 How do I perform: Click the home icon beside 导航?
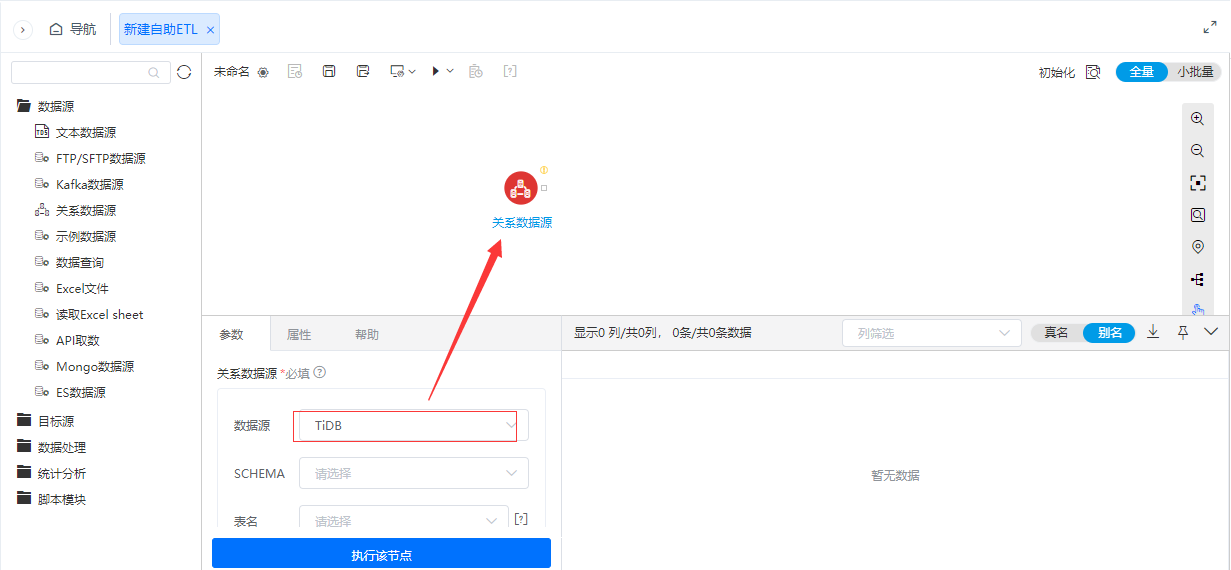[x=56, y=29]
